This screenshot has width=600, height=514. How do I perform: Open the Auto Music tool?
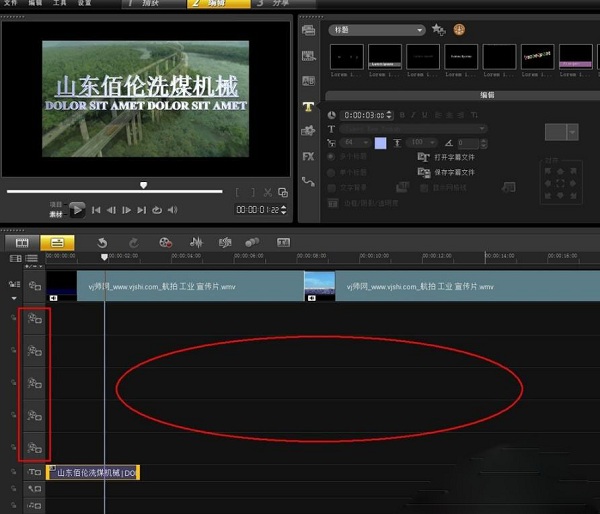tap(225, 242)
